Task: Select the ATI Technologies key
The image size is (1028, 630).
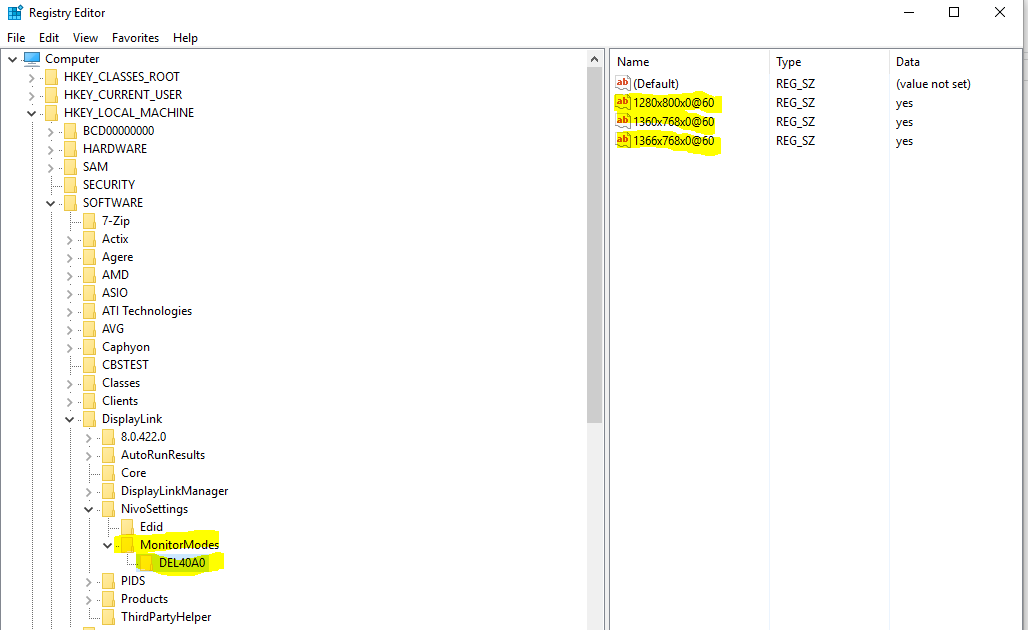Action: point(146,311)
